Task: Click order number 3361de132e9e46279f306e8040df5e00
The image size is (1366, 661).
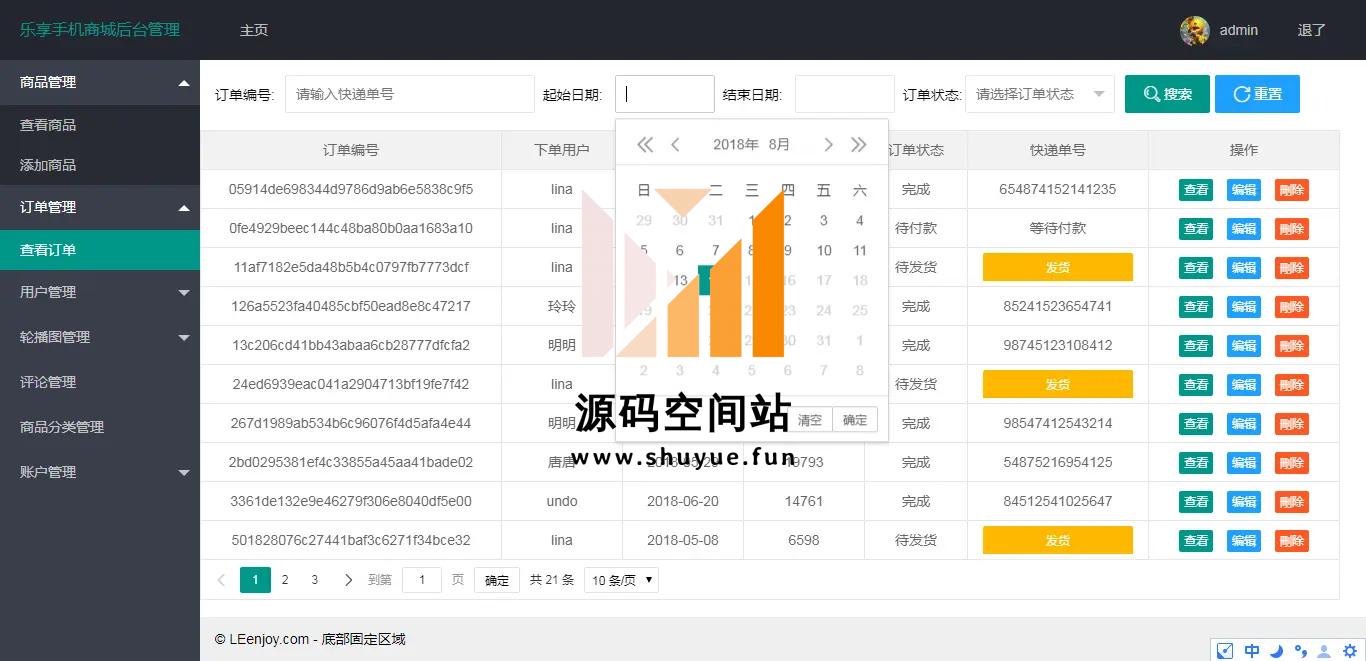Action: (351, 501)
